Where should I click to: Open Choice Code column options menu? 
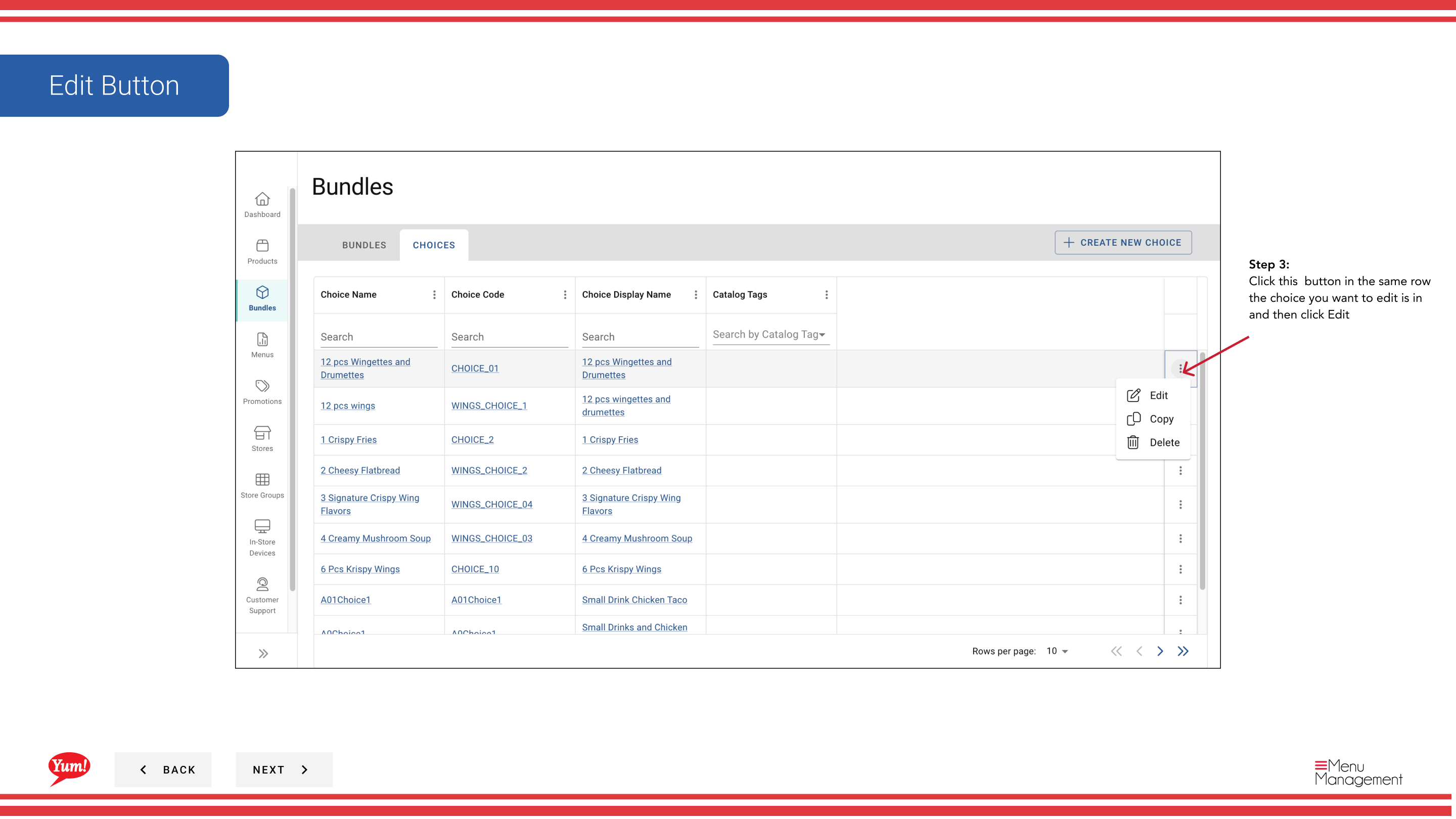[565, 294]
